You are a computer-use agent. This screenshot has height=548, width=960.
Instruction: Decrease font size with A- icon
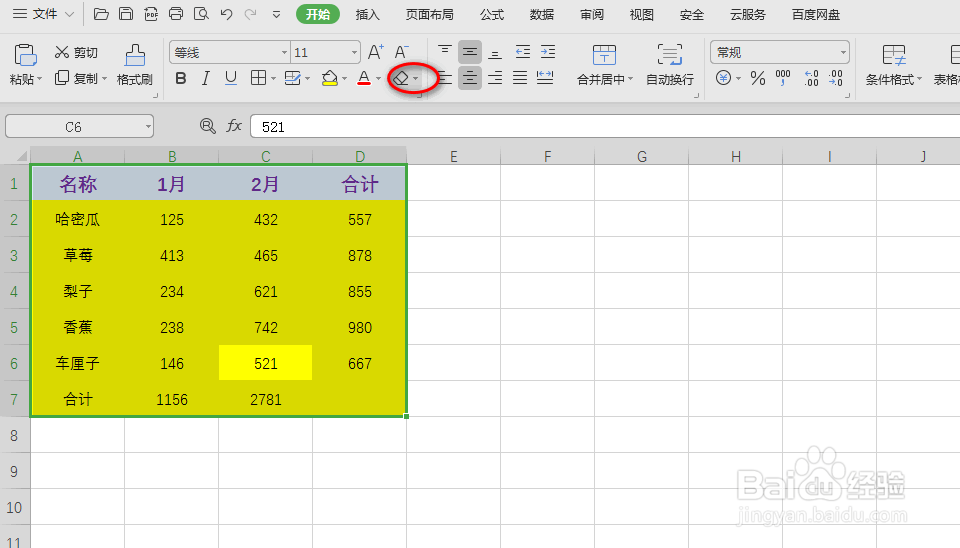point(401,52)
